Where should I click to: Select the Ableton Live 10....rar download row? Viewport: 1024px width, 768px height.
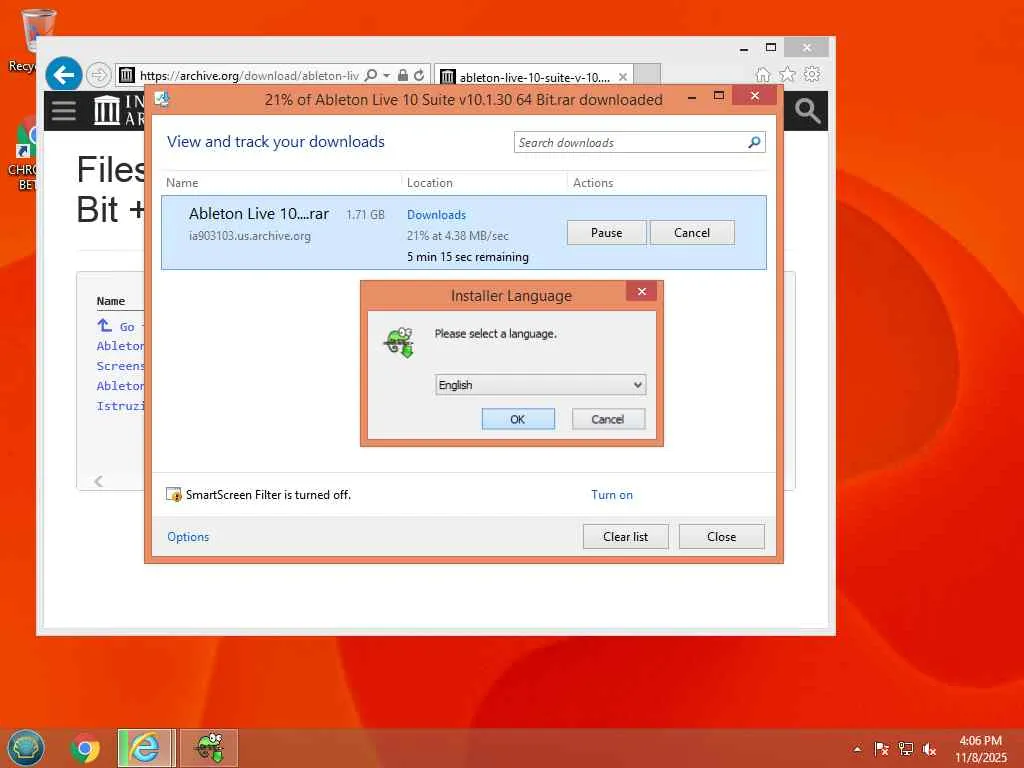click(464, 232)
